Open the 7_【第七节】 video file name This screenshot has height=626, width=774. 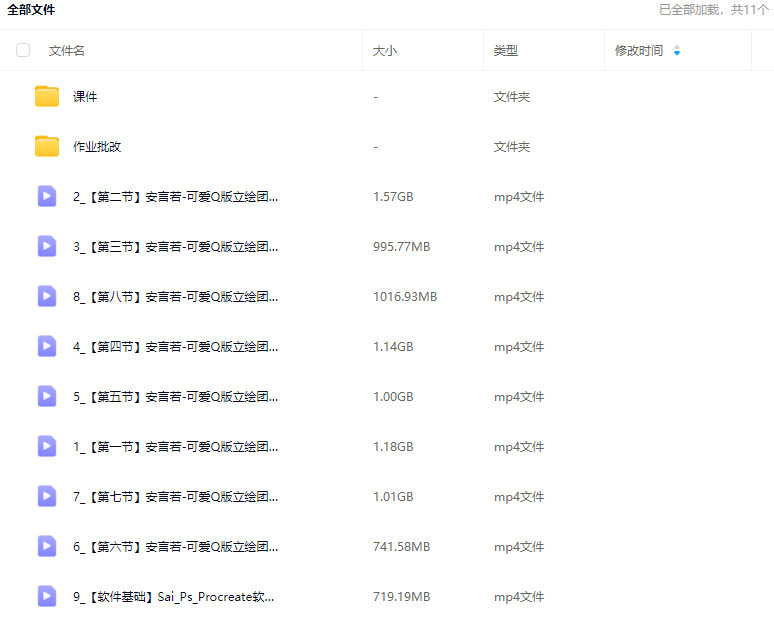[x=175, y=497]
